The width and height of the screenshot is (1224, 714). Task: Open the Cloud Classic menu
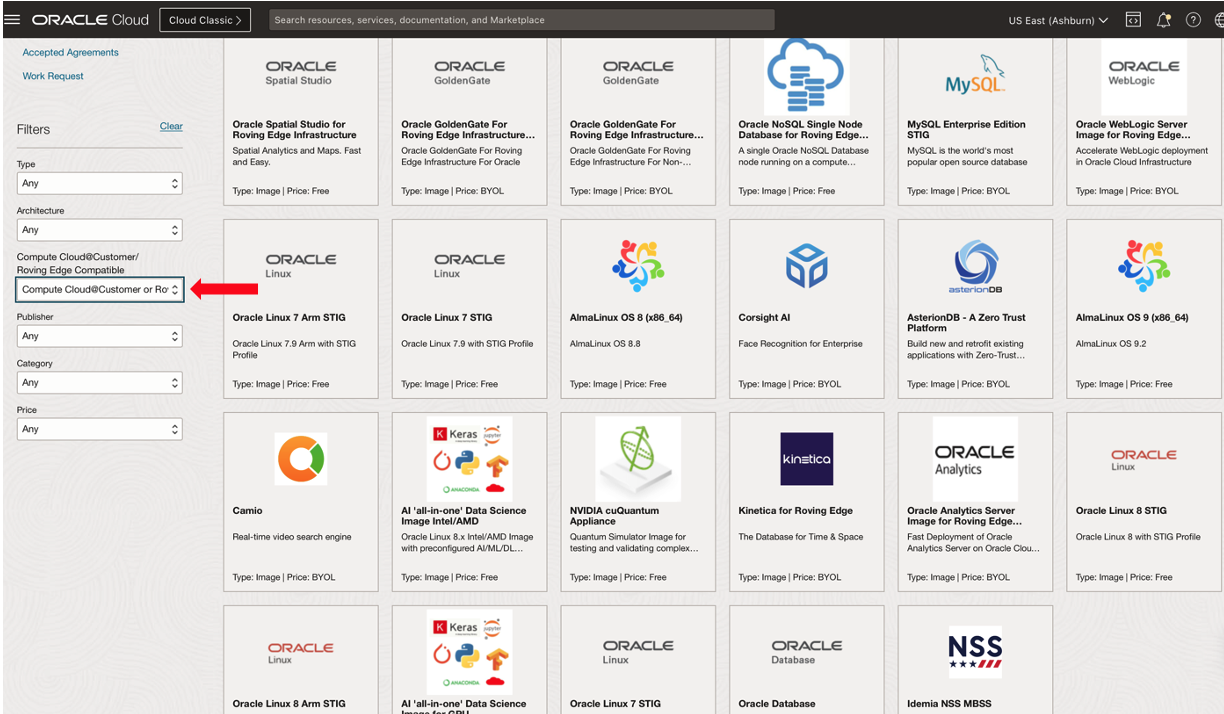pos(204,19)
